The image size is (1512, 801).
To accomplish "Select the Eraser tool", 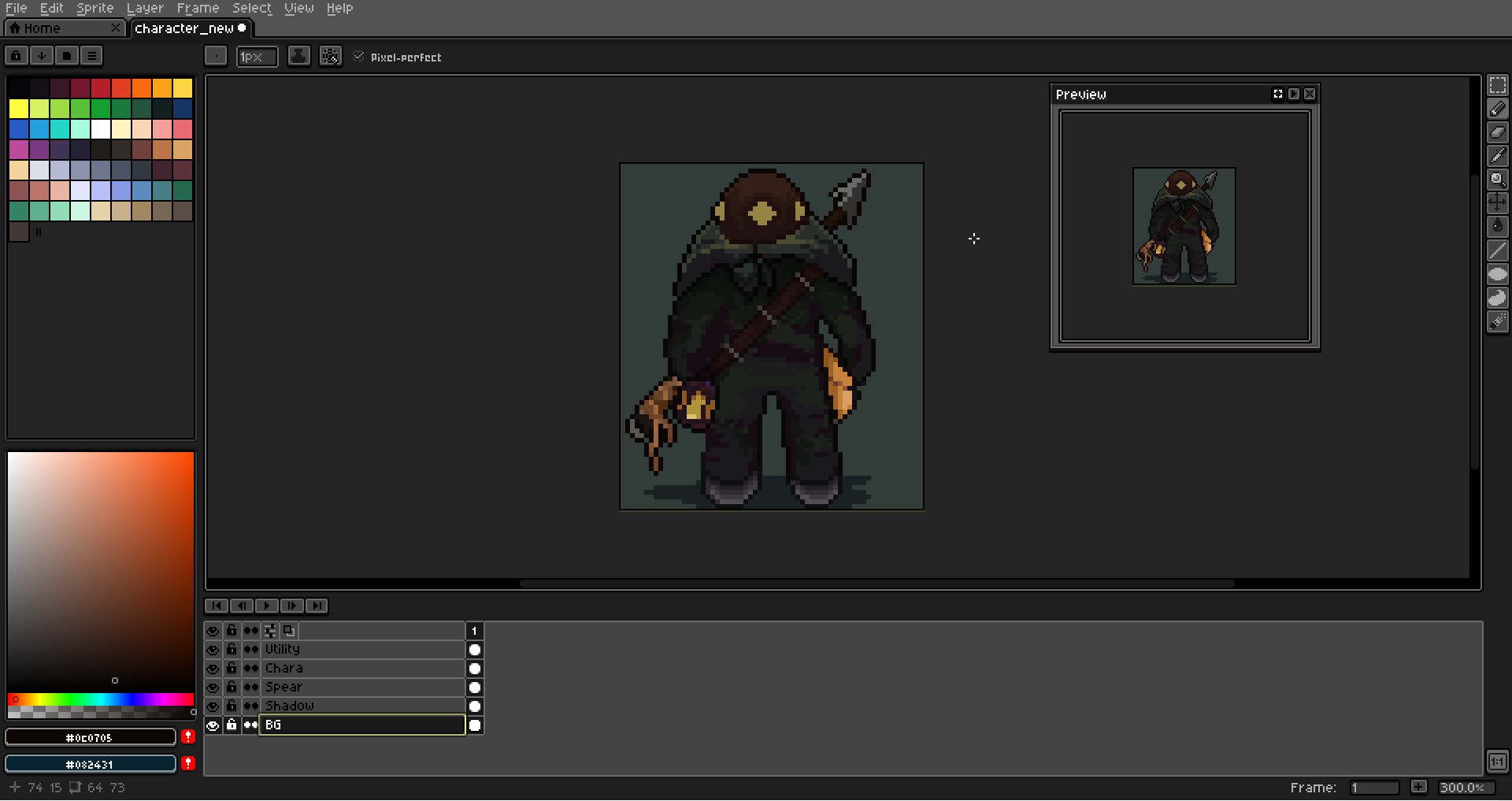I will pos(1497,132).
